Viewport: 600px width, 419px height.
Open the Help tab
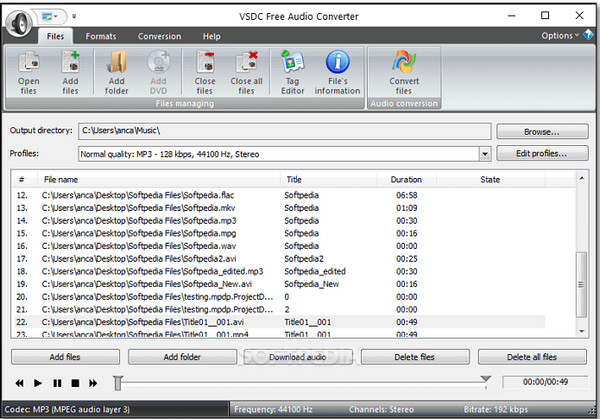[212, 36]
